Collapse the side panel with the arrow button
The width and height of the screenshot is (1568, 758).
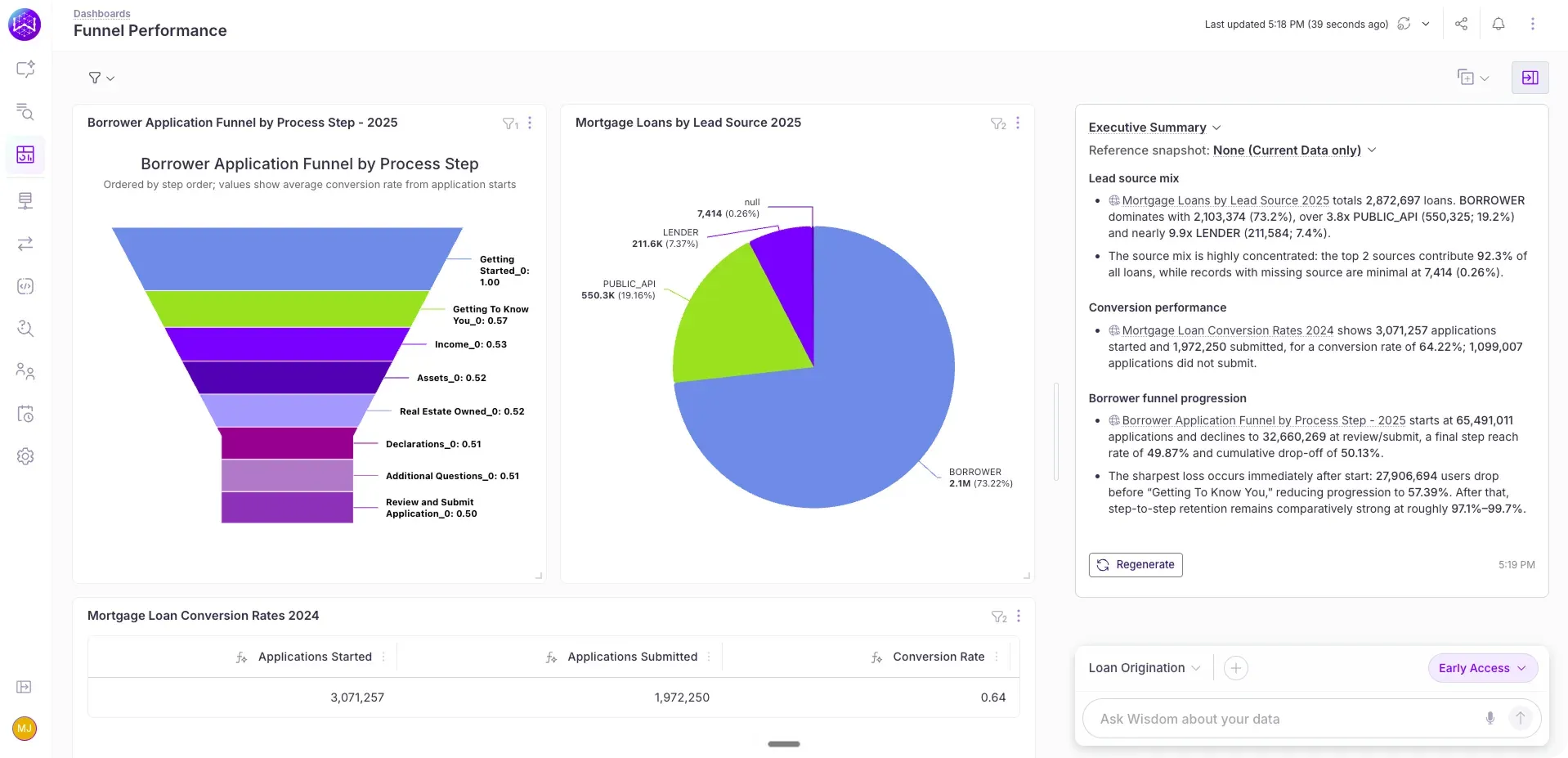[1530, 78]
